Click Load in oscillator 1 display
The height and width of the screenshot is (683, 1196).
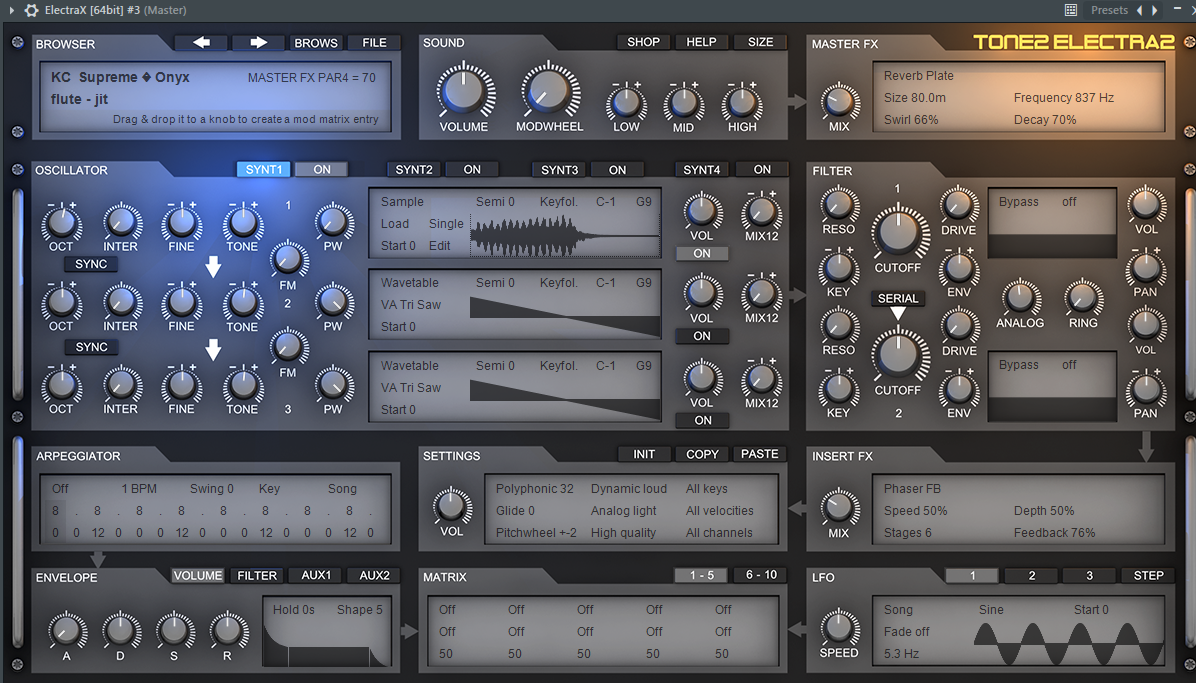pyautogui.click(x=395, y=224)
